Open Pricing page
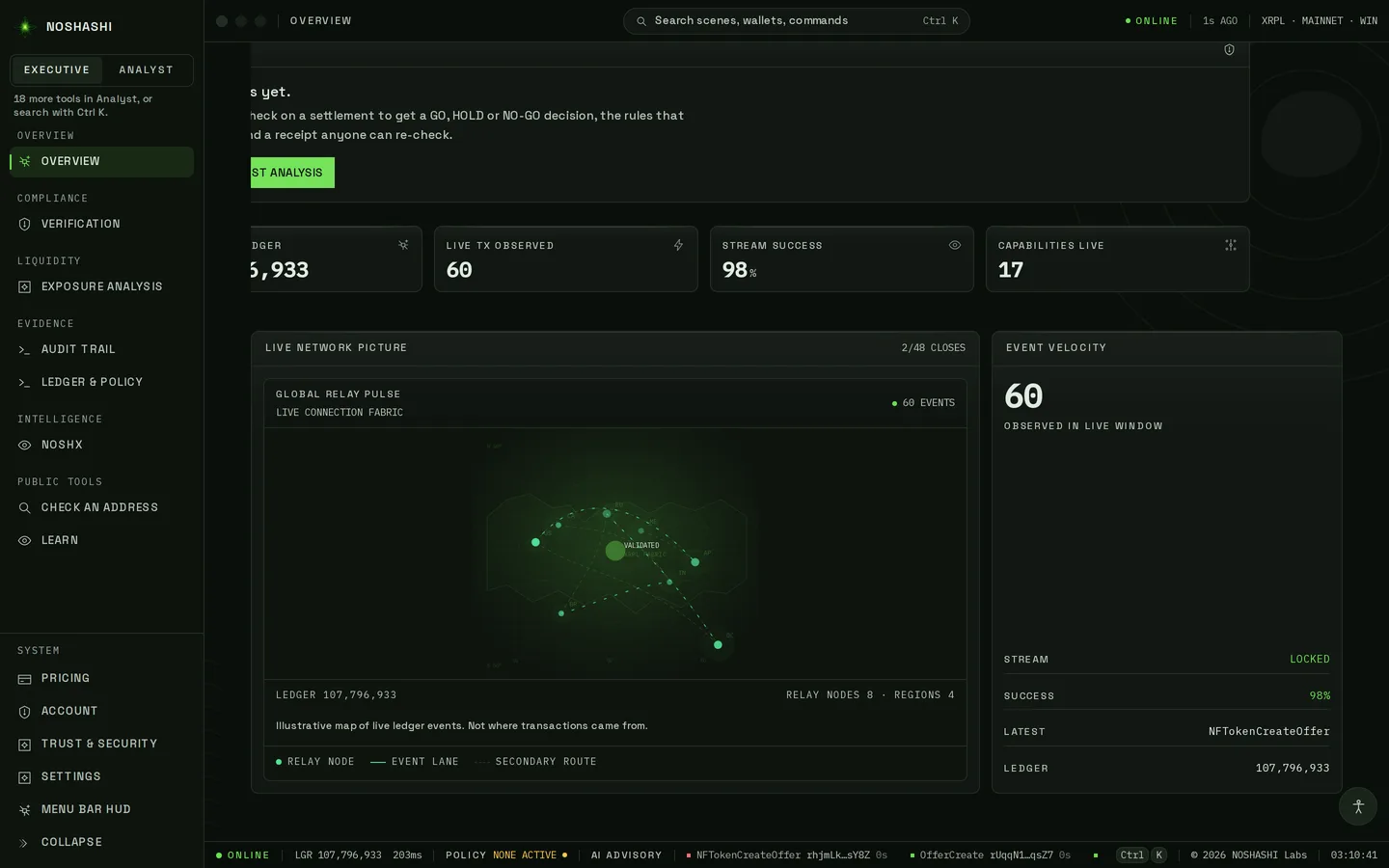Viewport: 1389px width, 868px height. (101, 679)
